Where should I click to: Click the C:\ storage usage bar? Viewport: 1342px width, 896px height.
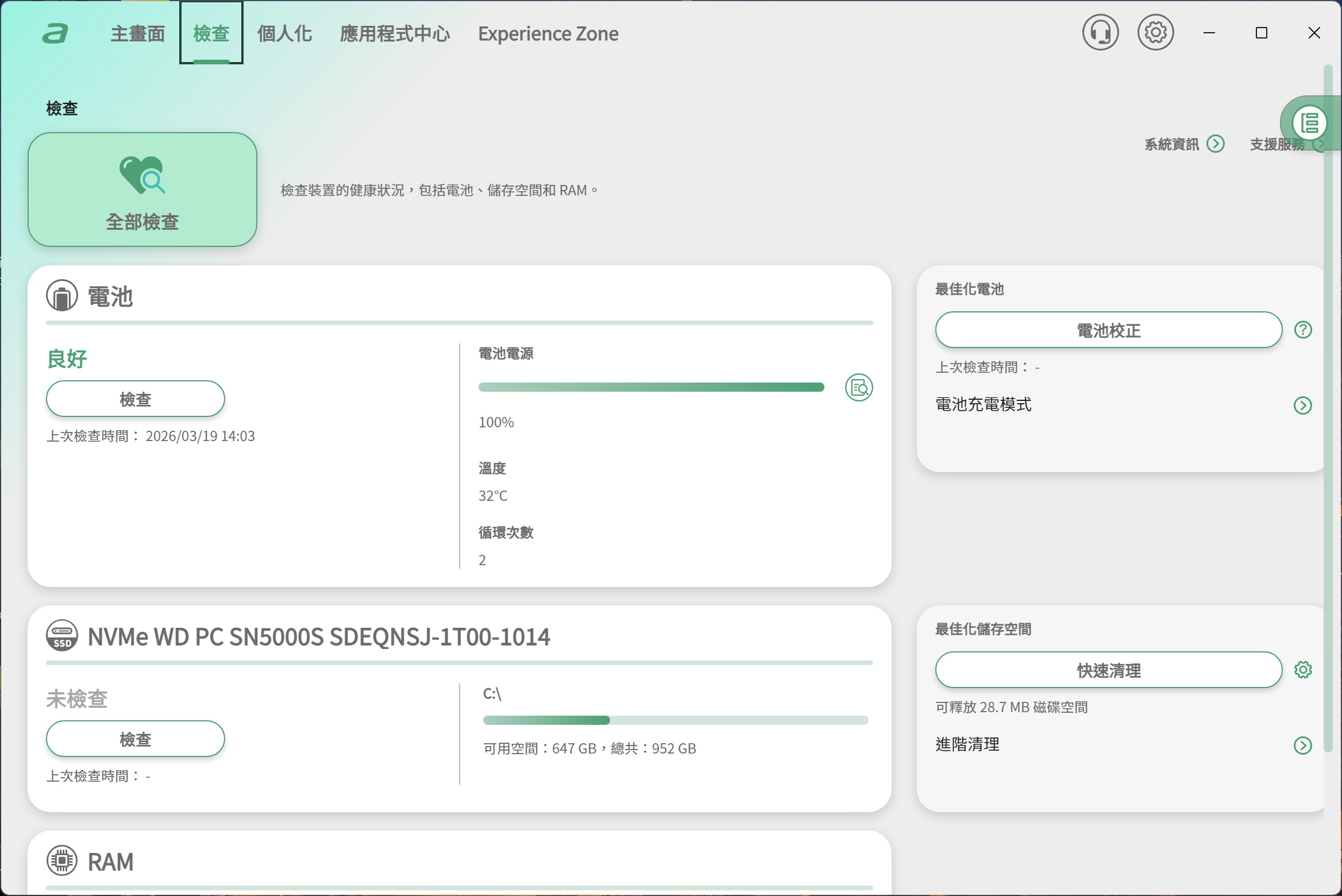[675, 720]
